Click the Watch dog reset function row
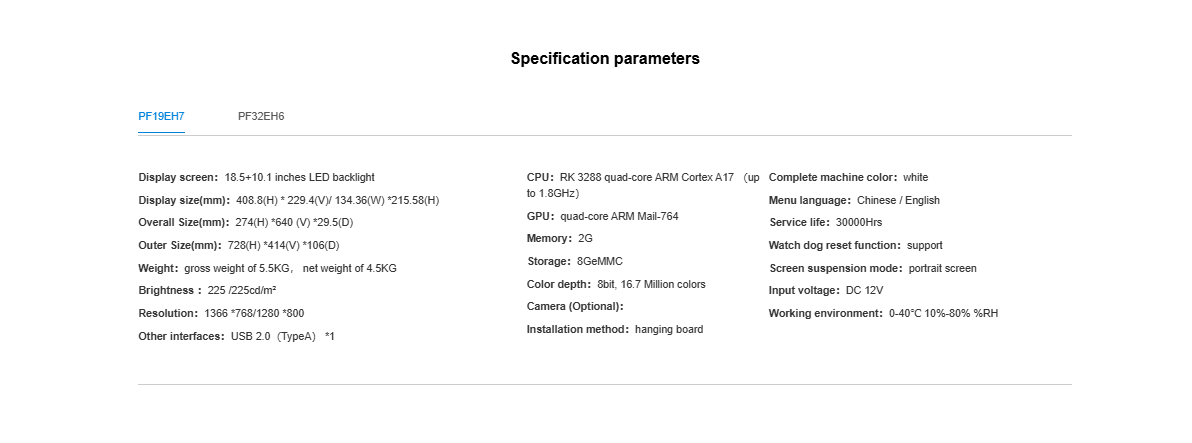The image size is (1192, 443). coord(856,245)
